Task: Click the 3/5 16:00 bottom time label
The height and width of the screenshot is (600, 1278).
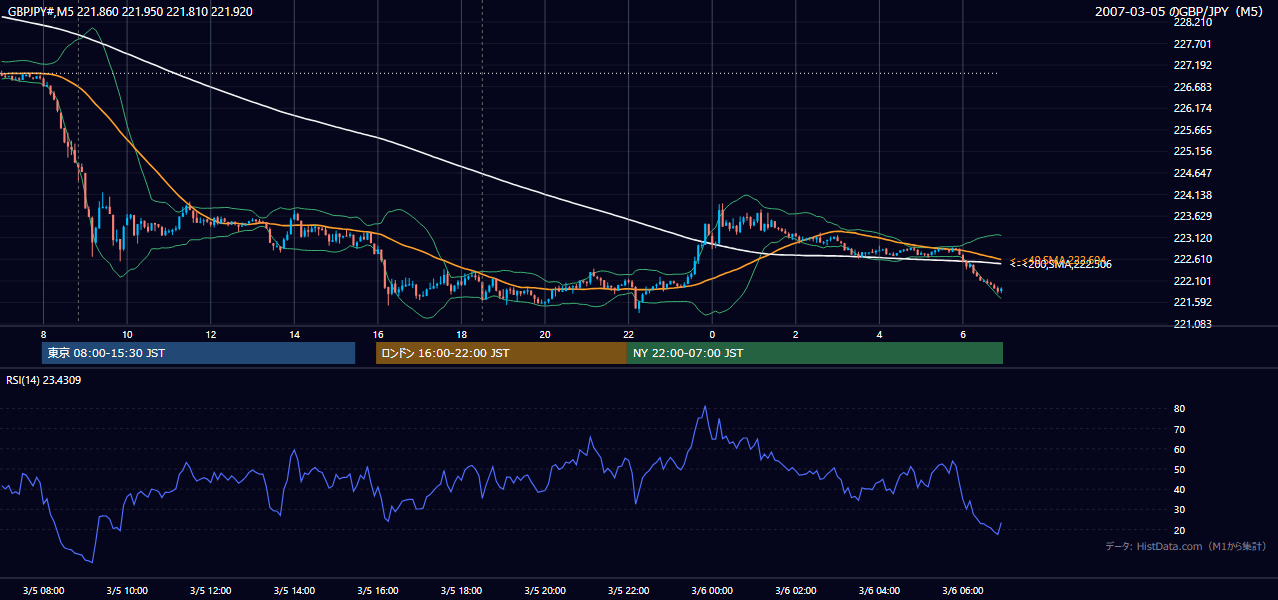Action: pyautogui.click(x=377, y=590)
